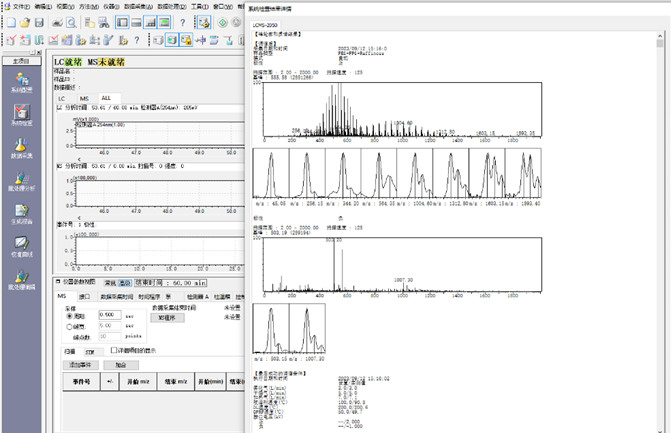The width and height of the screenshot is (671, 433).
Task: Toggle the green instrument monitor icon
Action: point(164,22)
